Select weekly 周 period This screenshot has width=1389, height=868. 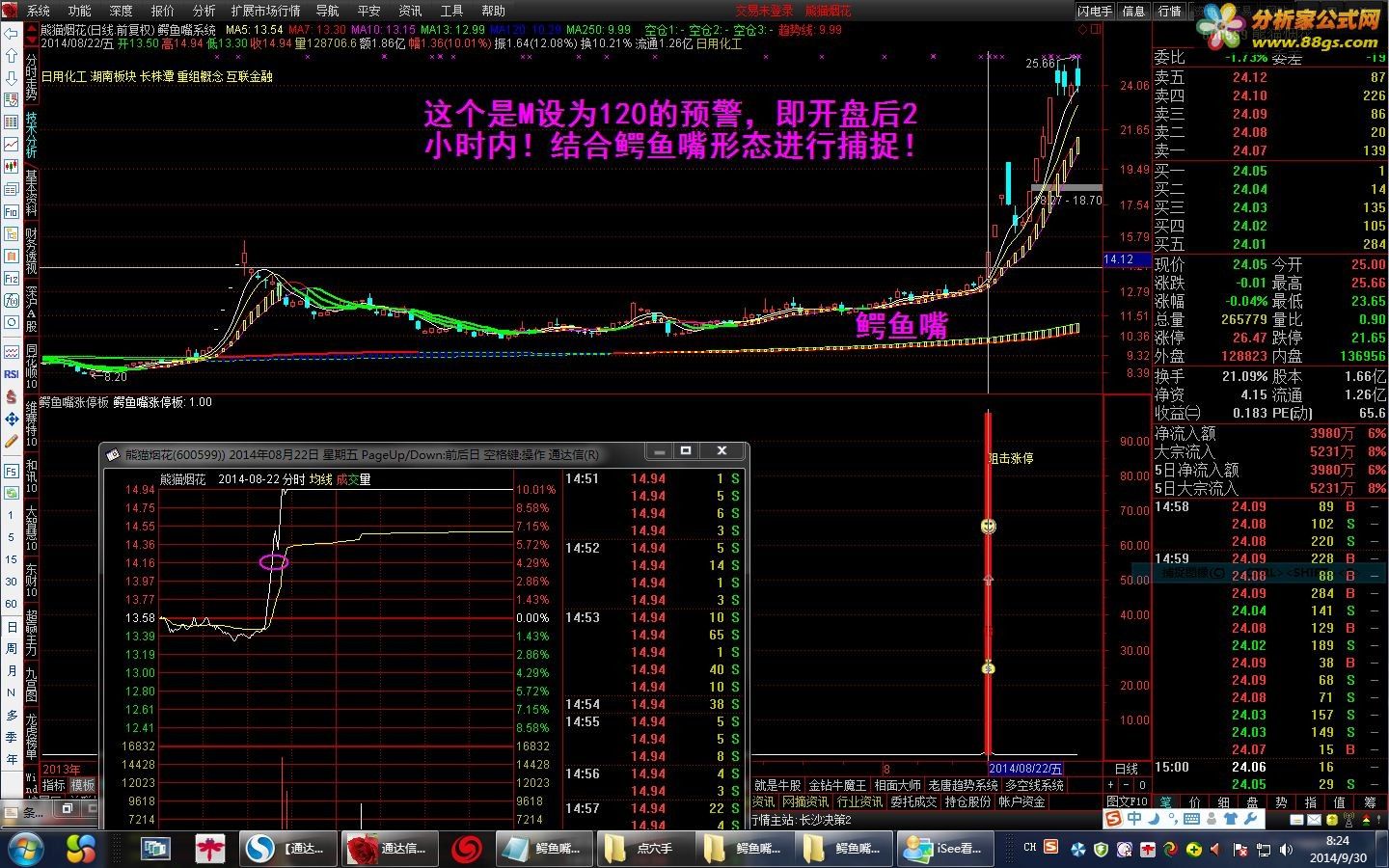11,648
